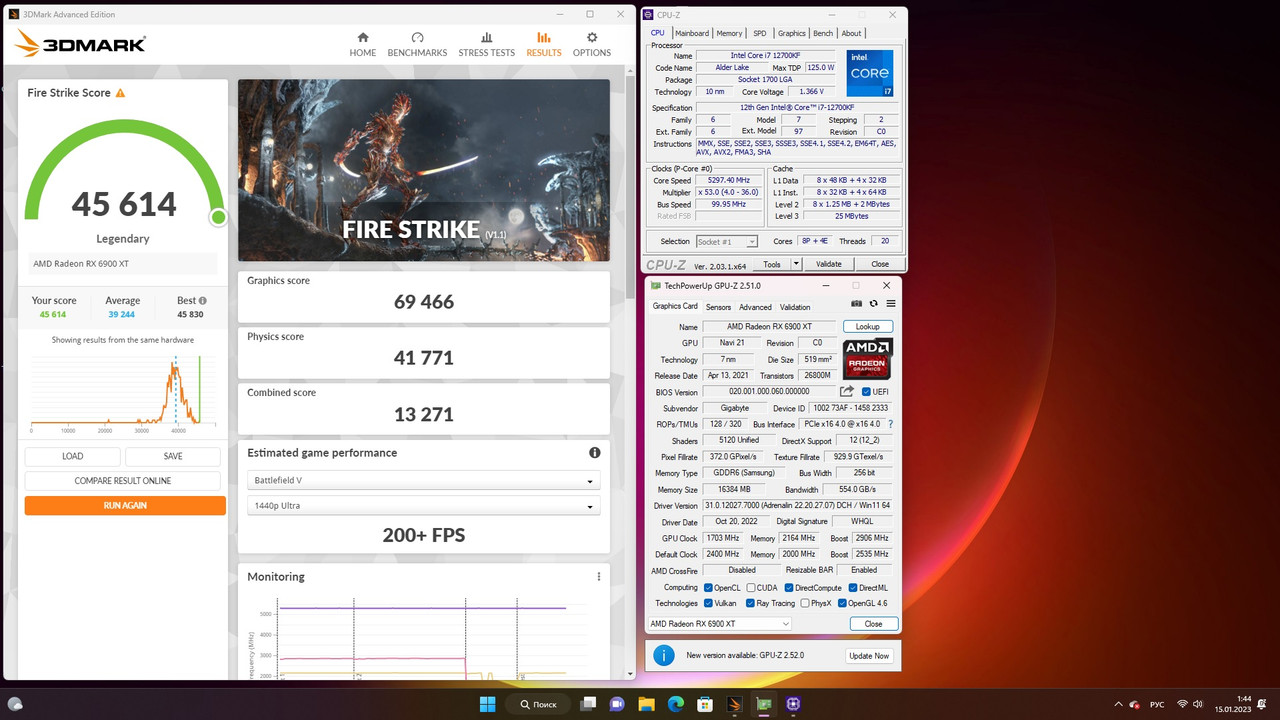Viewport: 1280px width, 720px height.
Task: Toggle the Ray Tracing checkbox
Action: (x=751, y=603)
